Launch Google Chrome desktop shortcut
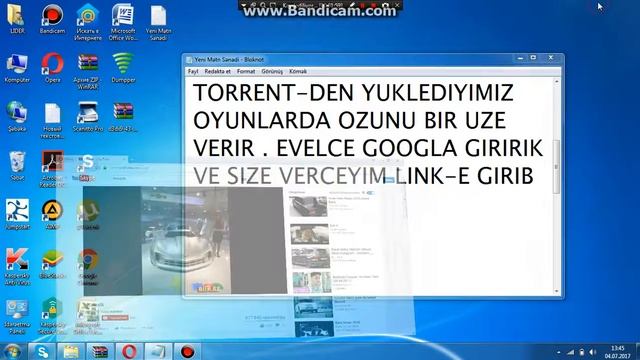 88,267
